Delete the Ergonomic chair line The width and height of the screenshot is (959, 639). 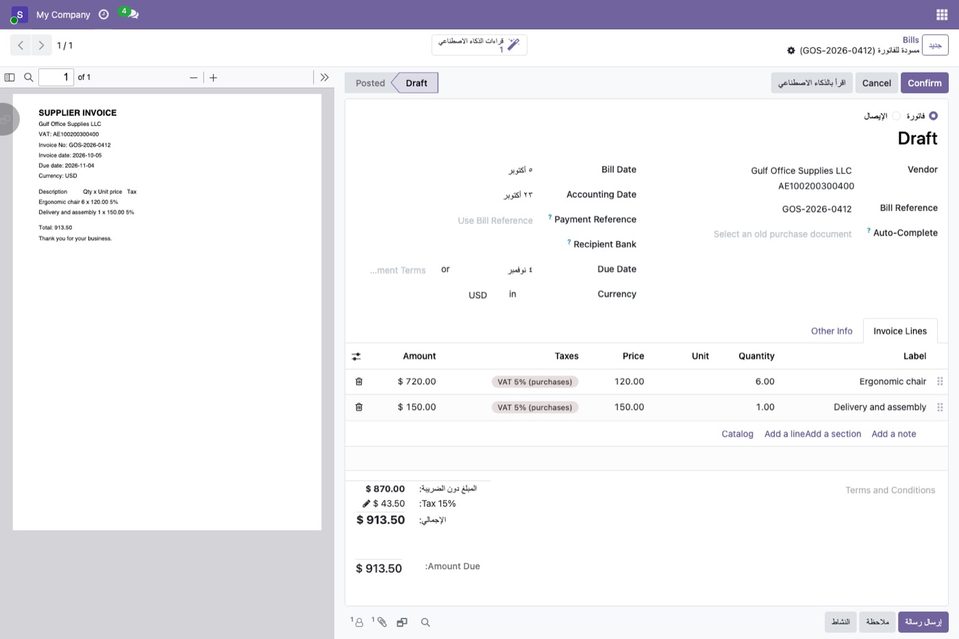pos(359,382)
